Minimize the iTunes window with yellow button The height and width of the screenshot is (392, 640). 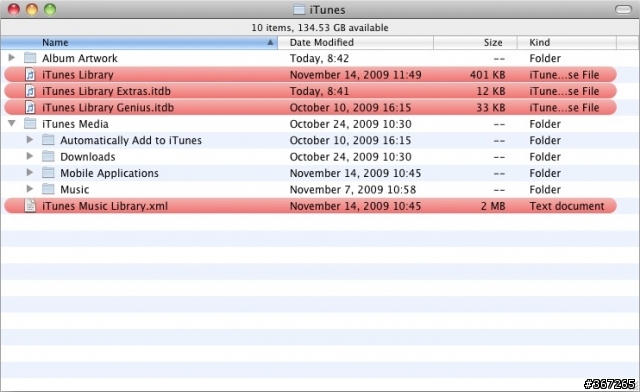tap(32, 9)
